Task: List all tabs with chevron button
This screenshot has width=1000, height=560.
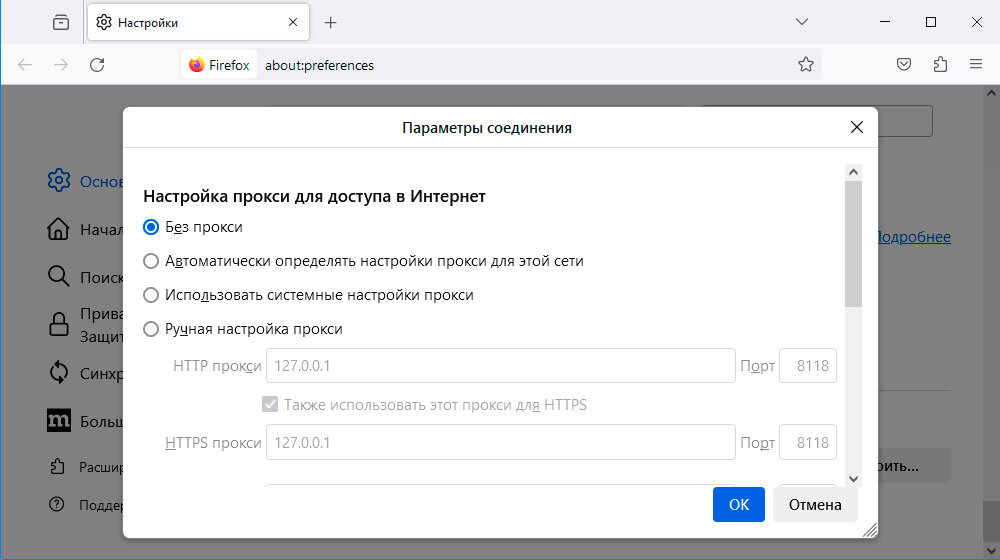Action: (x=802, y=22)
